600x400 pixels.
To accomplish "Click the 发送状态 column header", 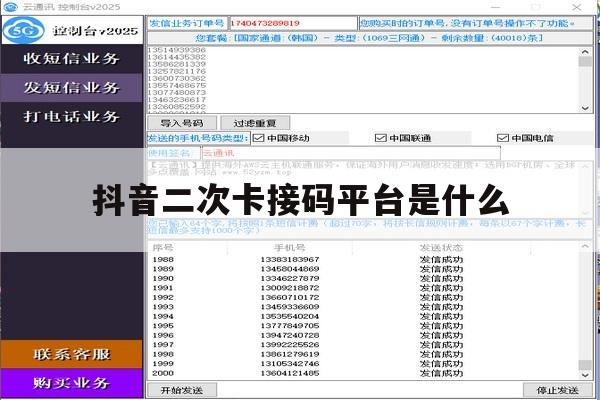I will 441,248.
